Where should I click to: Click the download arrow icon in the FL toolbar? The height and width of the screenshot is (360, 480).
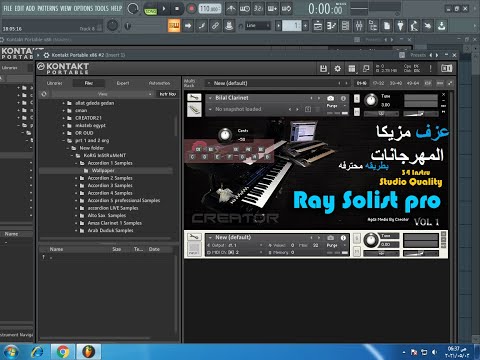(442, 26)
